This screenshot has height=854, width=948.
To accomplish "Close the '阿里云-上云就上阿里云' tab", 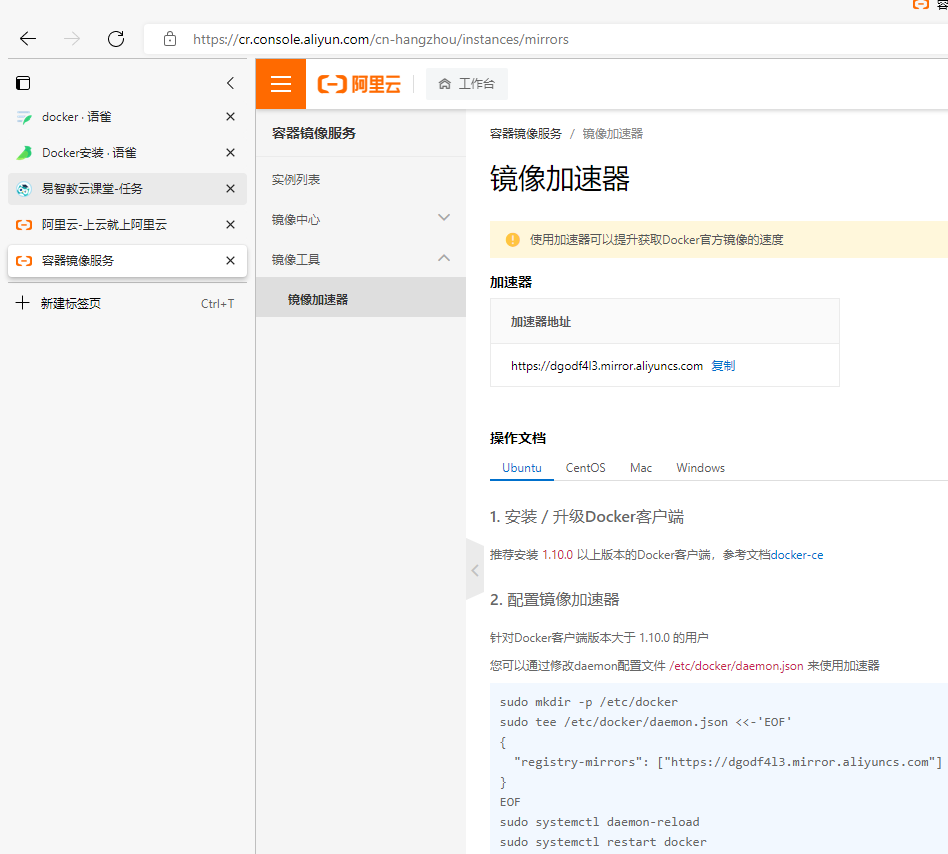I will [x=230, y=225].
